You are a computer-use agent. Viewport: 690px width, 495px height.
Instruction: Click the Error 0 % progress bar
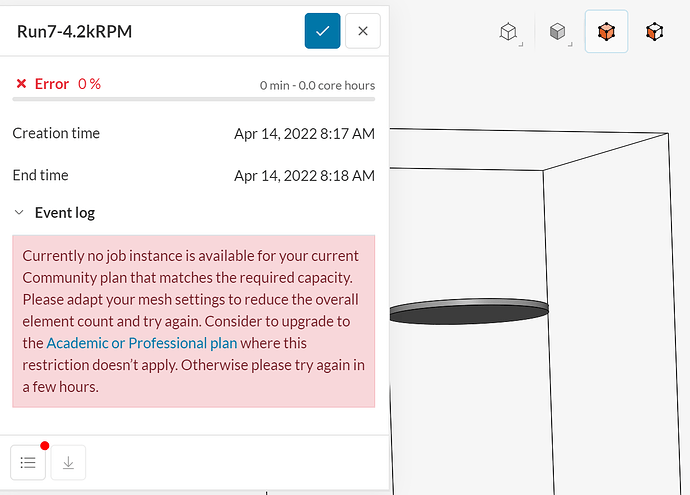[194, 99]
